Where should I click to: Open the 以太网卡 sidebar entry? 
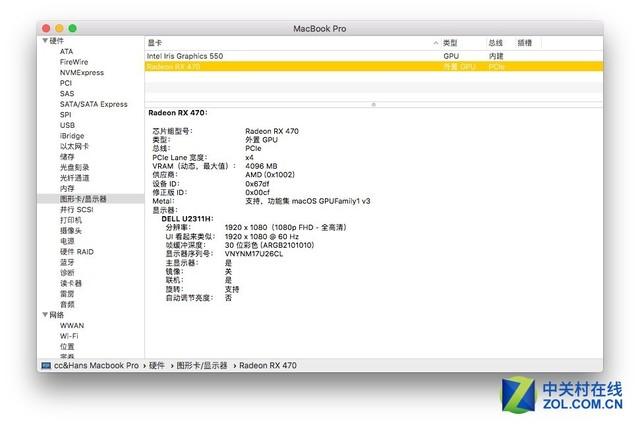tap(74, 146)
